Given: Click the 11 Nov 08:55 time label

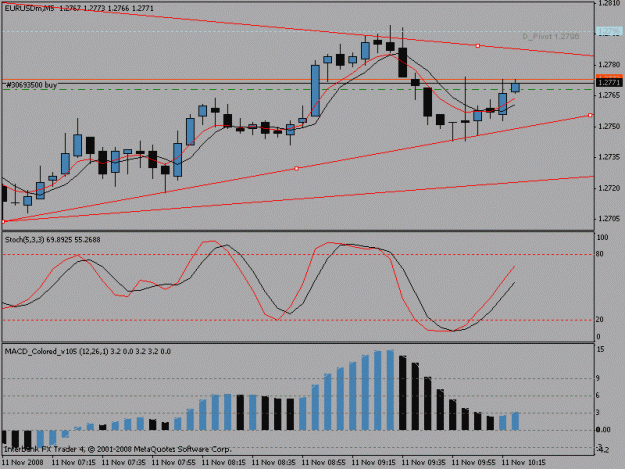Looking at the screenshot, I should click(324, 463).
